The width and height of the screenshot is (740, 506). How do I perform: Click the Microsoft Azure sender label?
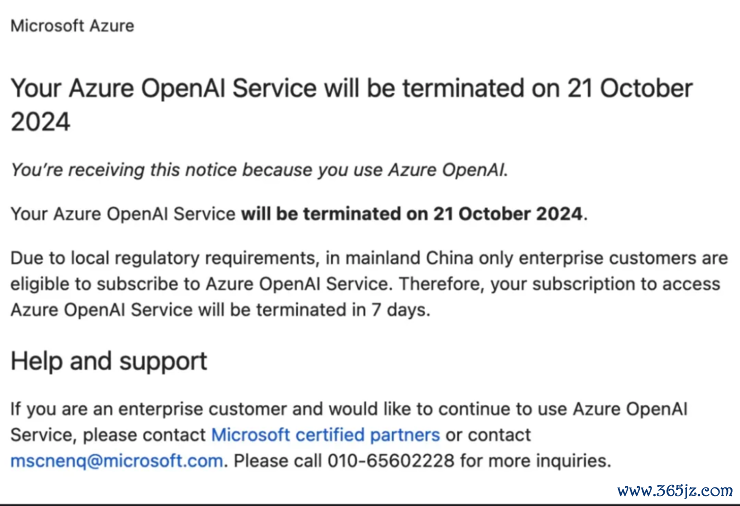72,25
